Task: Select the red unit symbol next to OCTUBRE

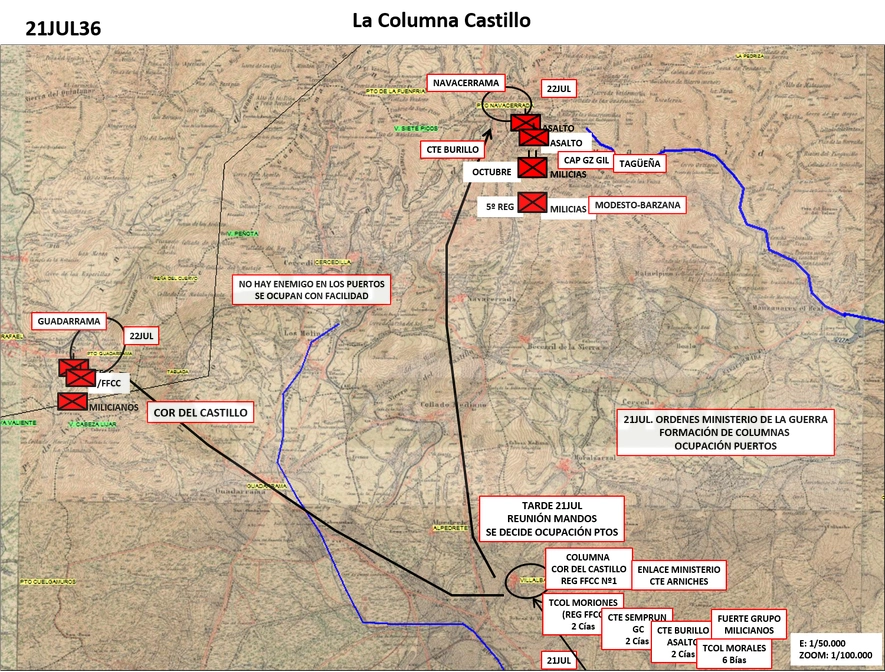Action: click(532, 168)
